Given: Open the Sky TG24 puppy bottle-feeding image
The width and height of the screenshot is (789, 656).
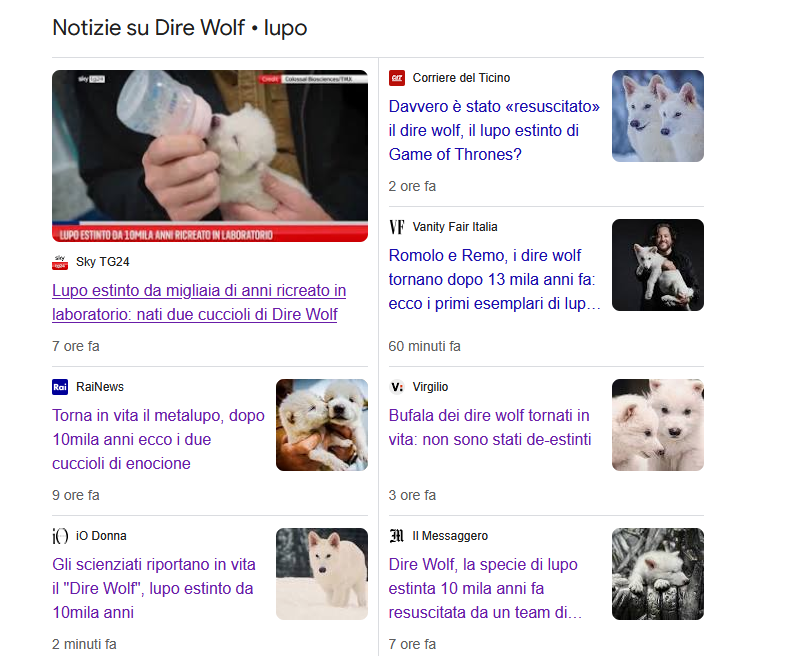Looking at the screenshot, I should point(210,156).
